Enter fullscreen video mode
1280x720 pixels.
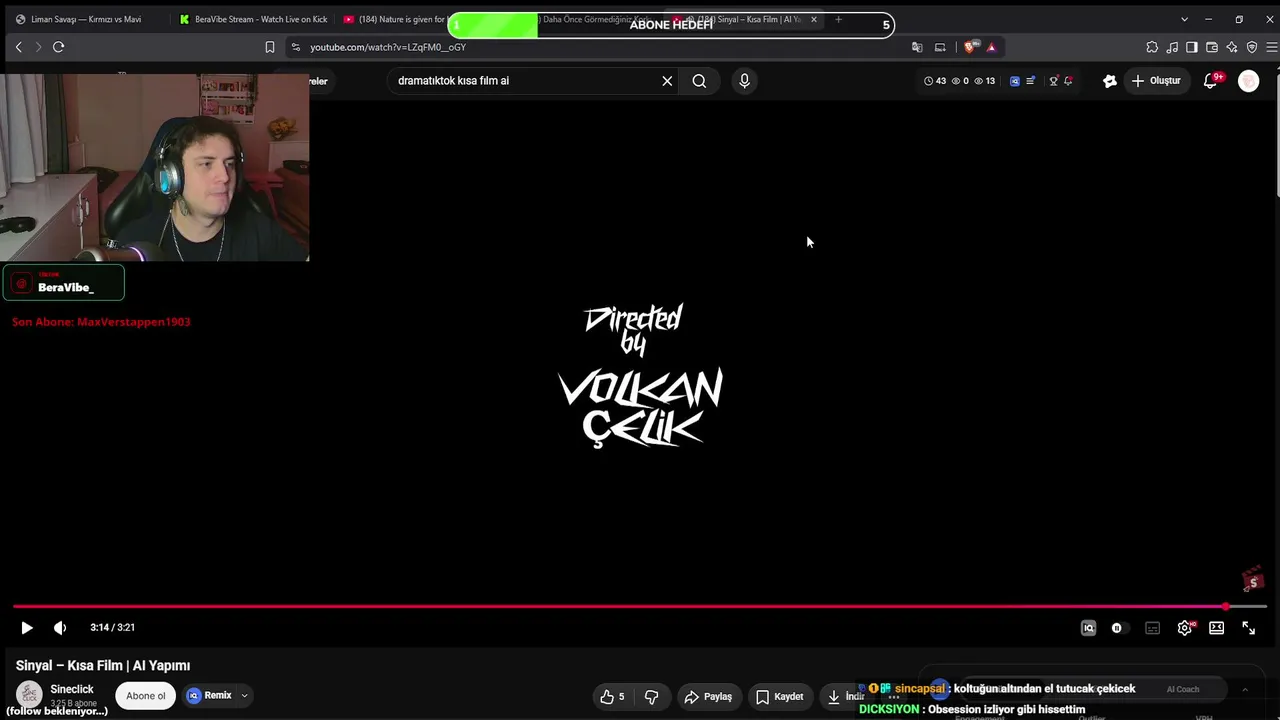1248,628
